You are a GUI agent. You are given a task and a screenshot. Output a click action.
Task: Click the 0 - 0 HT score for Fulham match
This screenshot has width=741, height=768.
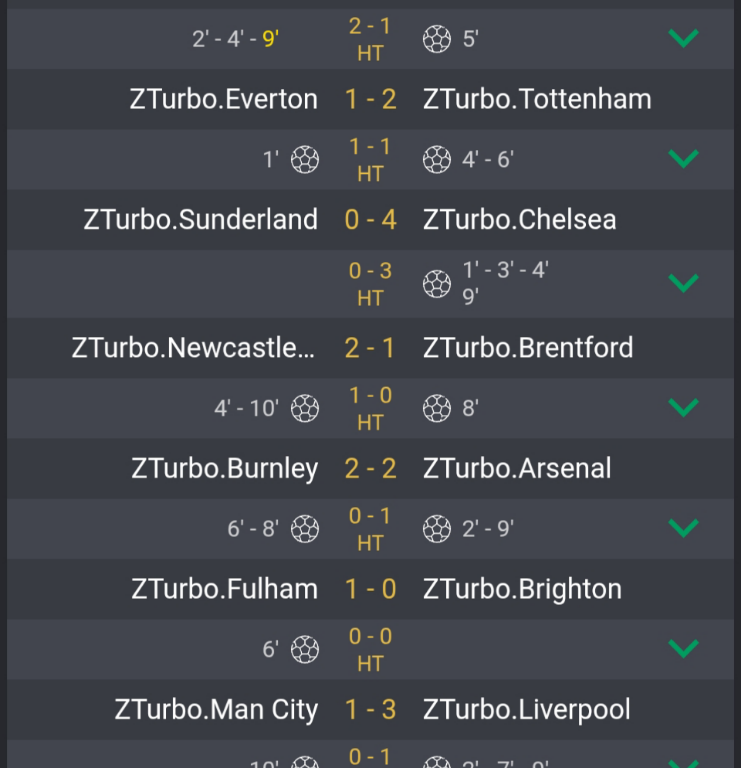tap(370, 649)
